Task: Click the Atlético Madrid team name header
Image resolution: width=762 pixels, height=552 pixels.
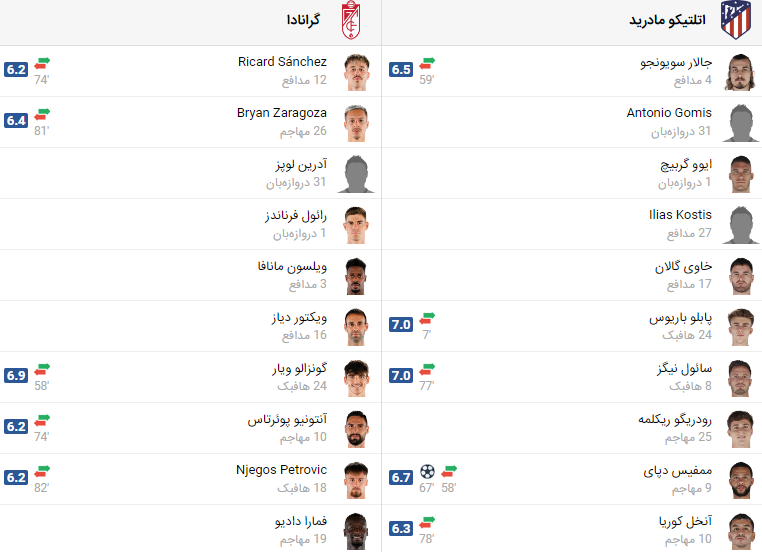Action: 667,20
